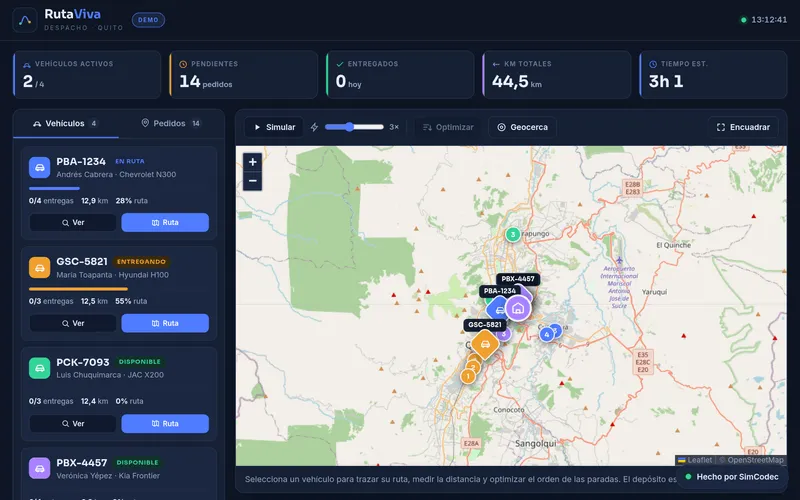This screenshot has width=800, height=500.
Task: Click the green stop 3 map marker
Action: pyautogui.click(x=513, y=234)
